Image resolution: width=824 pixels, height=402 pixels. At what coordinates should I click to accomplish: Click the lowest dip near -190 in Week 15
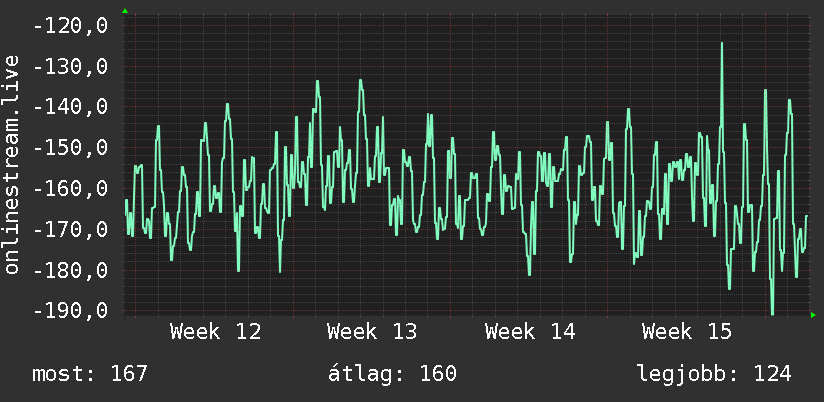coord(772,312)
